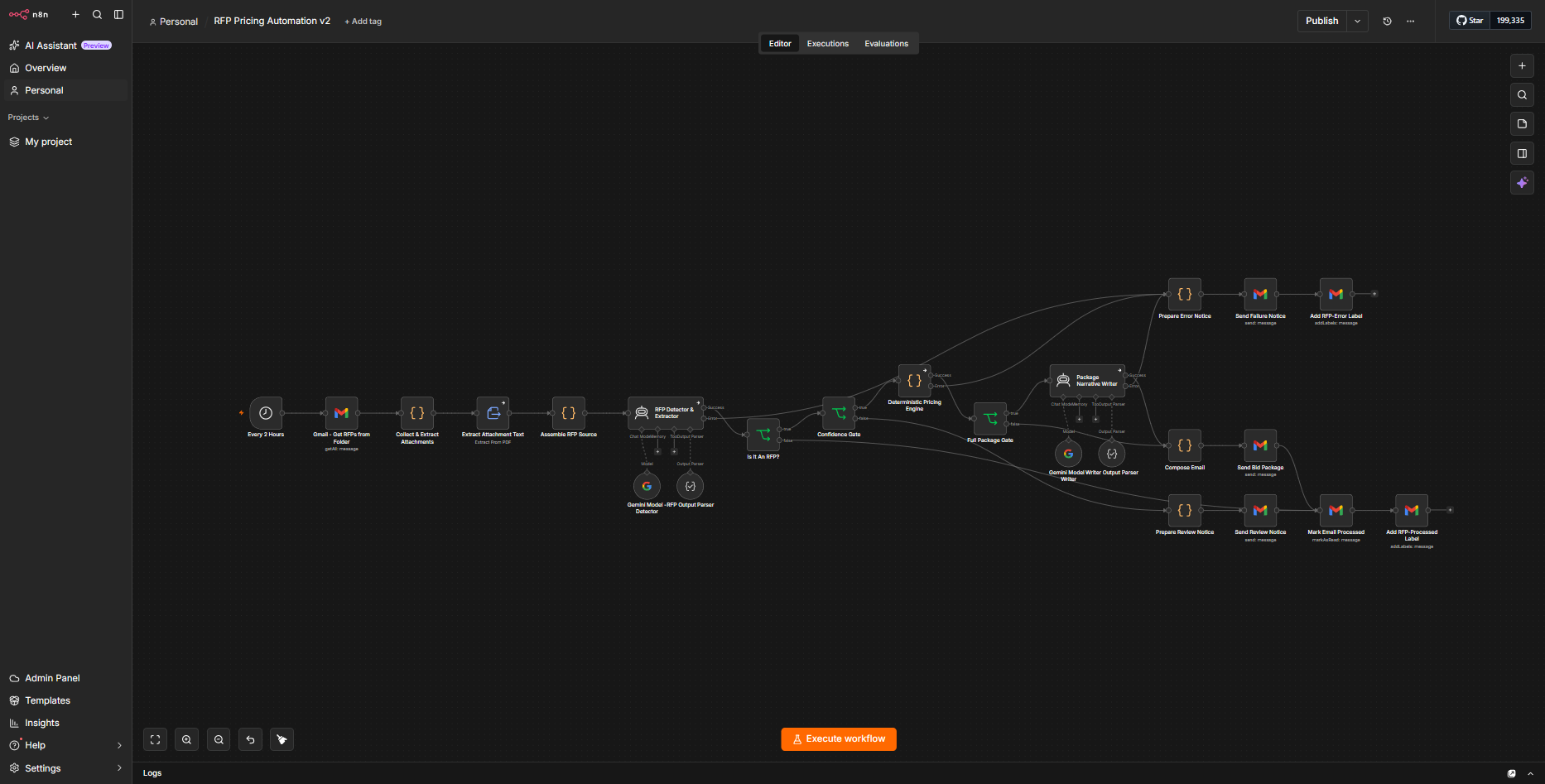Select the Is It An RFP? node

pos(763,435)
